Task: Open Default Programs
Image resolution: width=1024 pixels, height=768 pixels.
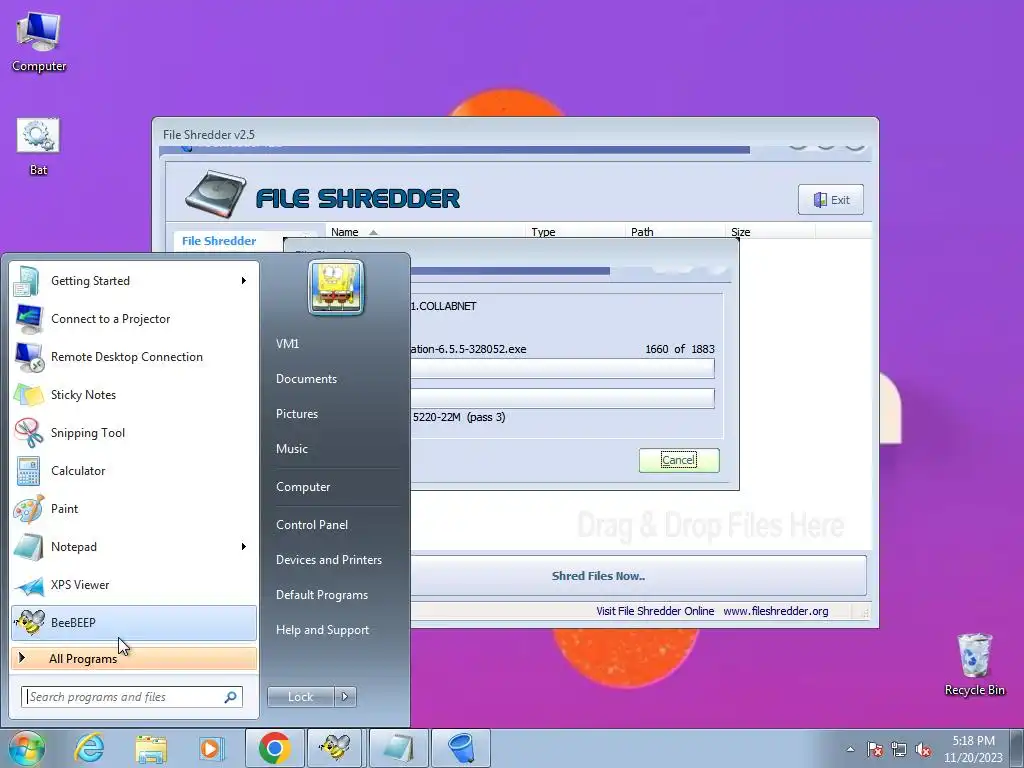Action: [322, 595]
